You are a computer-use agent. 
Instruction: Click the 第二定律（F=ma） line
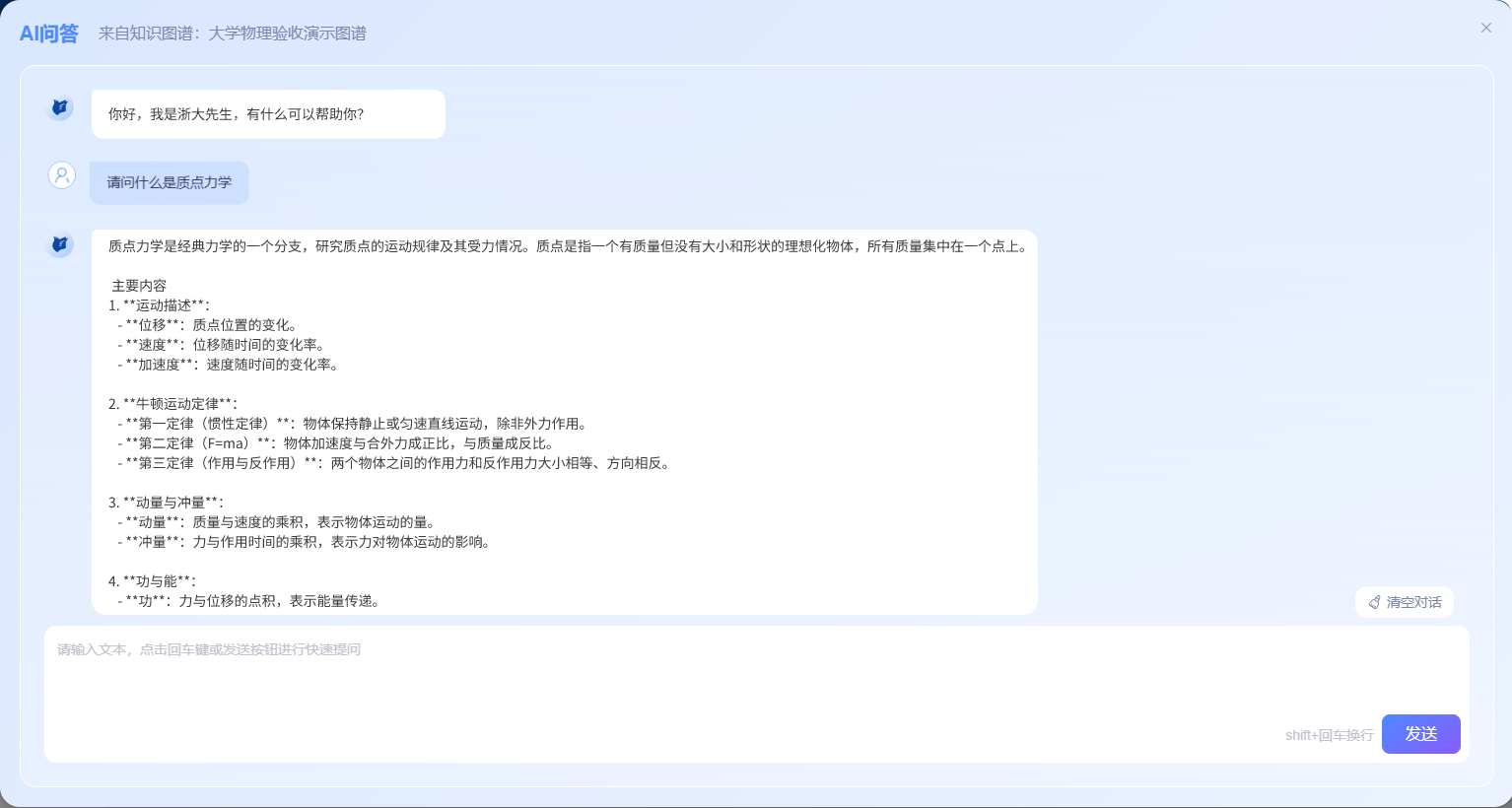pyautogui.click(x=335, y=443)
